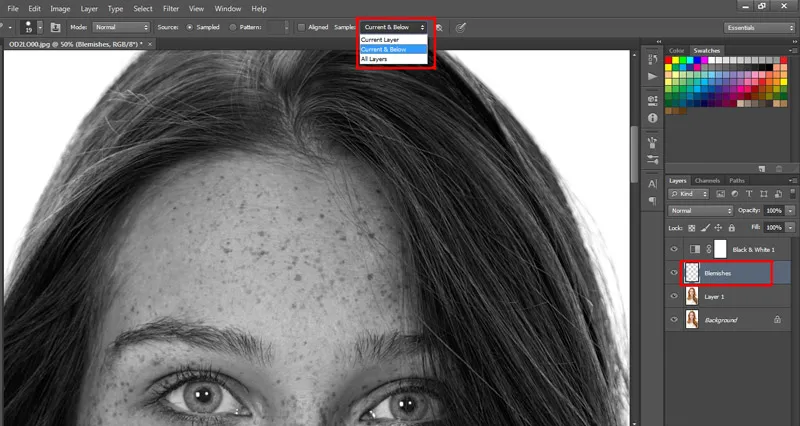Choose Current Layer from the Sample list
Viewport: 800px width, 426px height.
[x=393, y=39]
